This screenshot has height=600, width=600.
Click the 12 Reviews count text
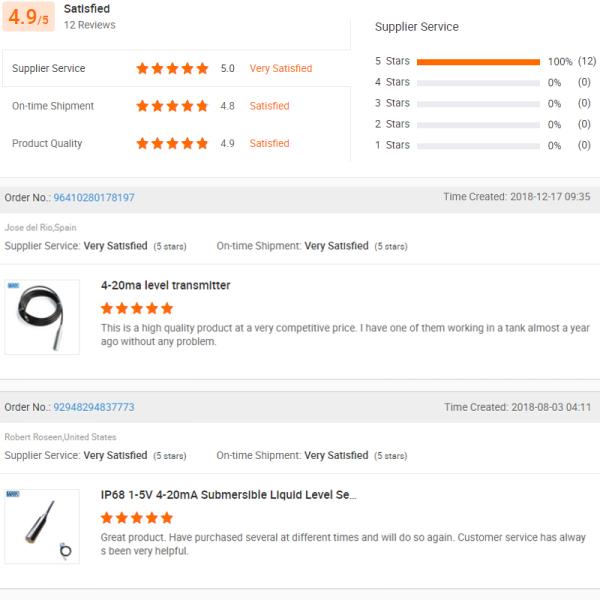pos(89,25)
